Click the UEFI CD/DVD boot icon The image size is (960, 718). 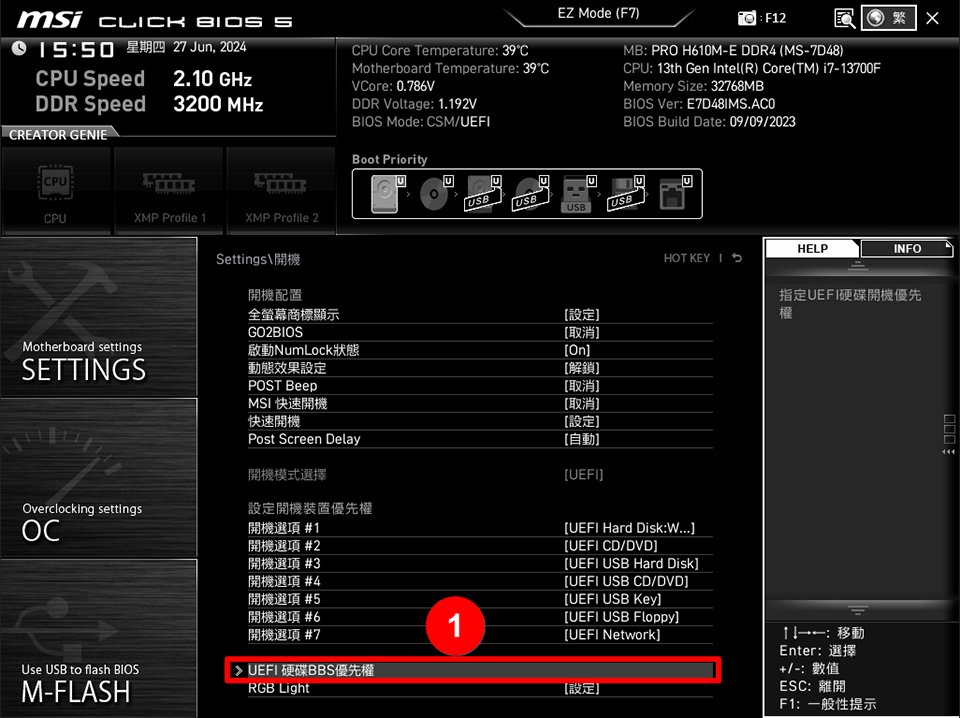(x=434, y=193)
